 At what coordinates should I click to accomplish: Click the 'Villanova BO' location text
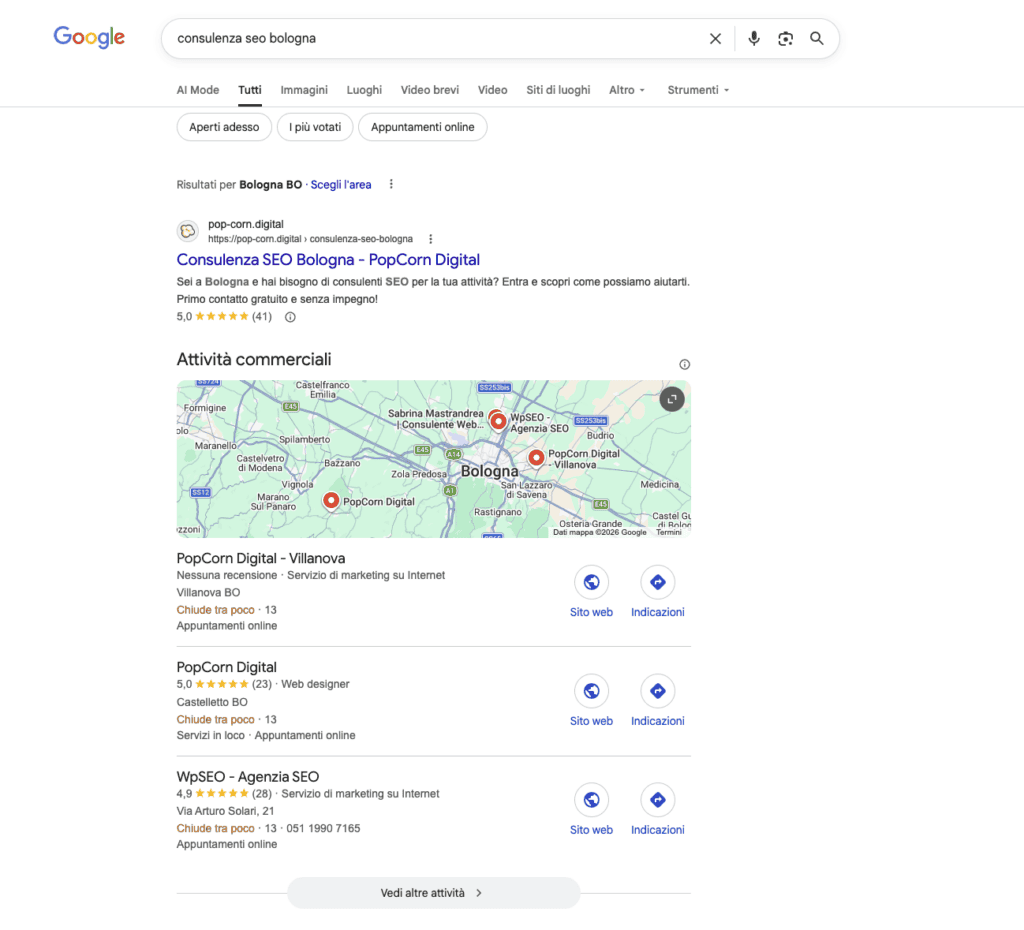[x=208, y=592]
